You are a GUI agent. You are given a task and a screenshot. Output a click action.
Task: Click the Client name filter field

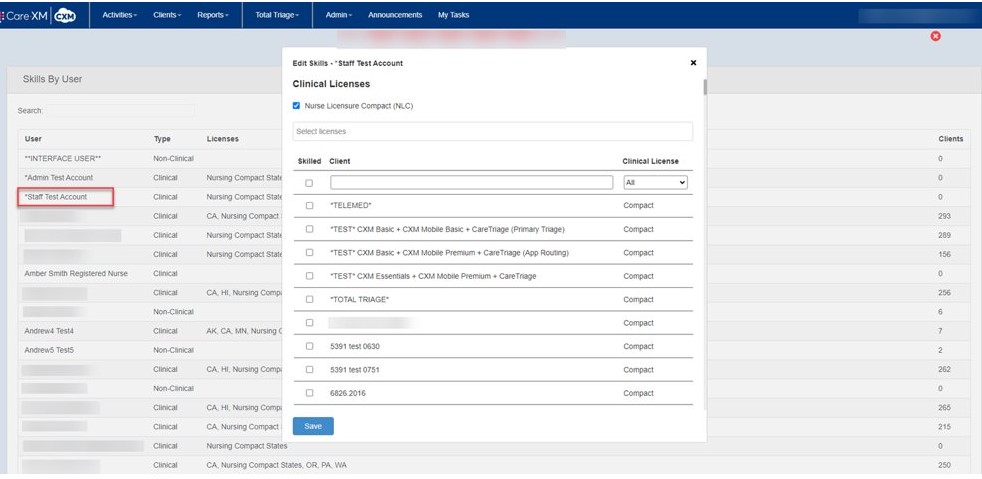(x=471, y=183)
